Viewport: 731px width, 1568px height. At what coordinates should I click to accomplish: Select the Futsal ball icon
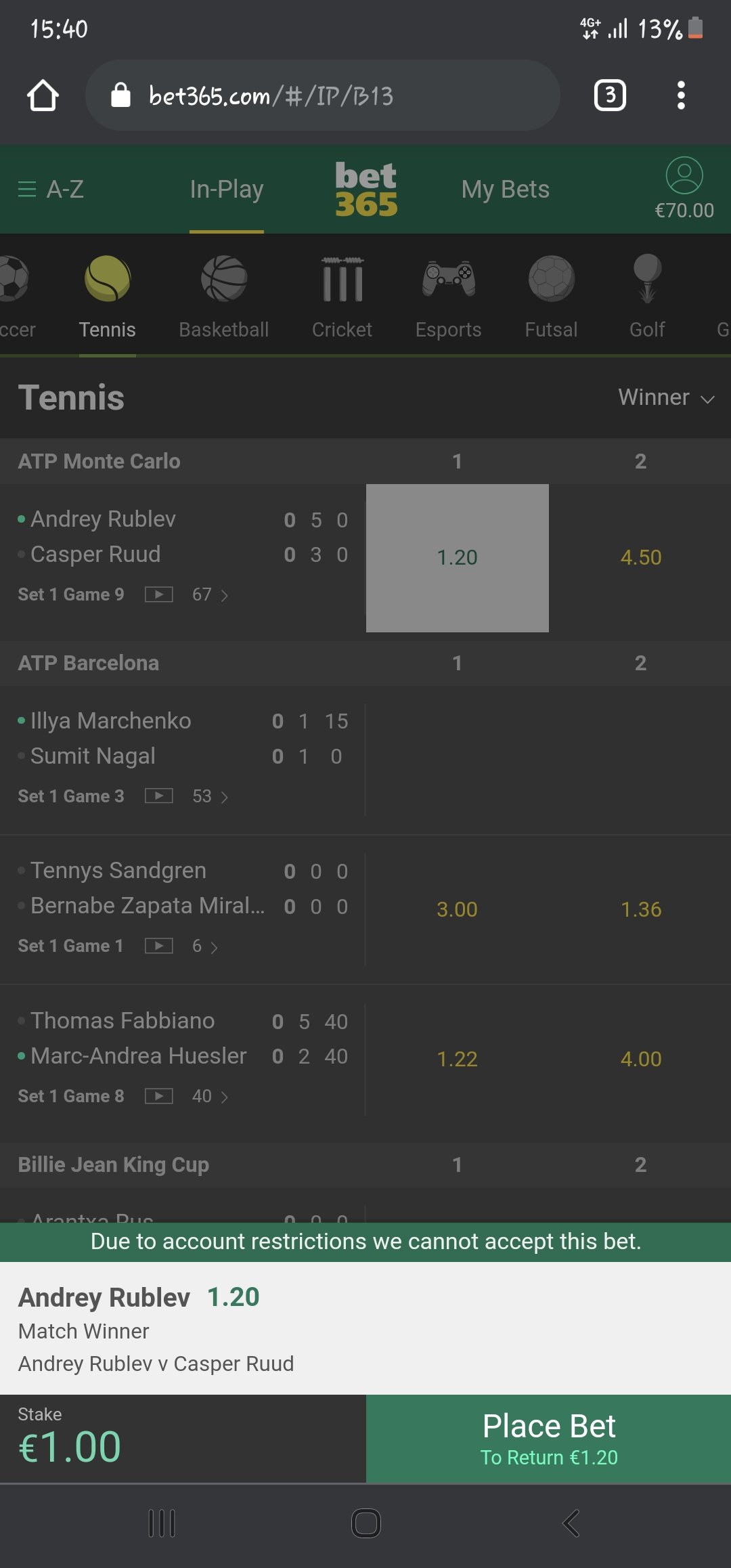pyautogui.click(x=552, y=278)
